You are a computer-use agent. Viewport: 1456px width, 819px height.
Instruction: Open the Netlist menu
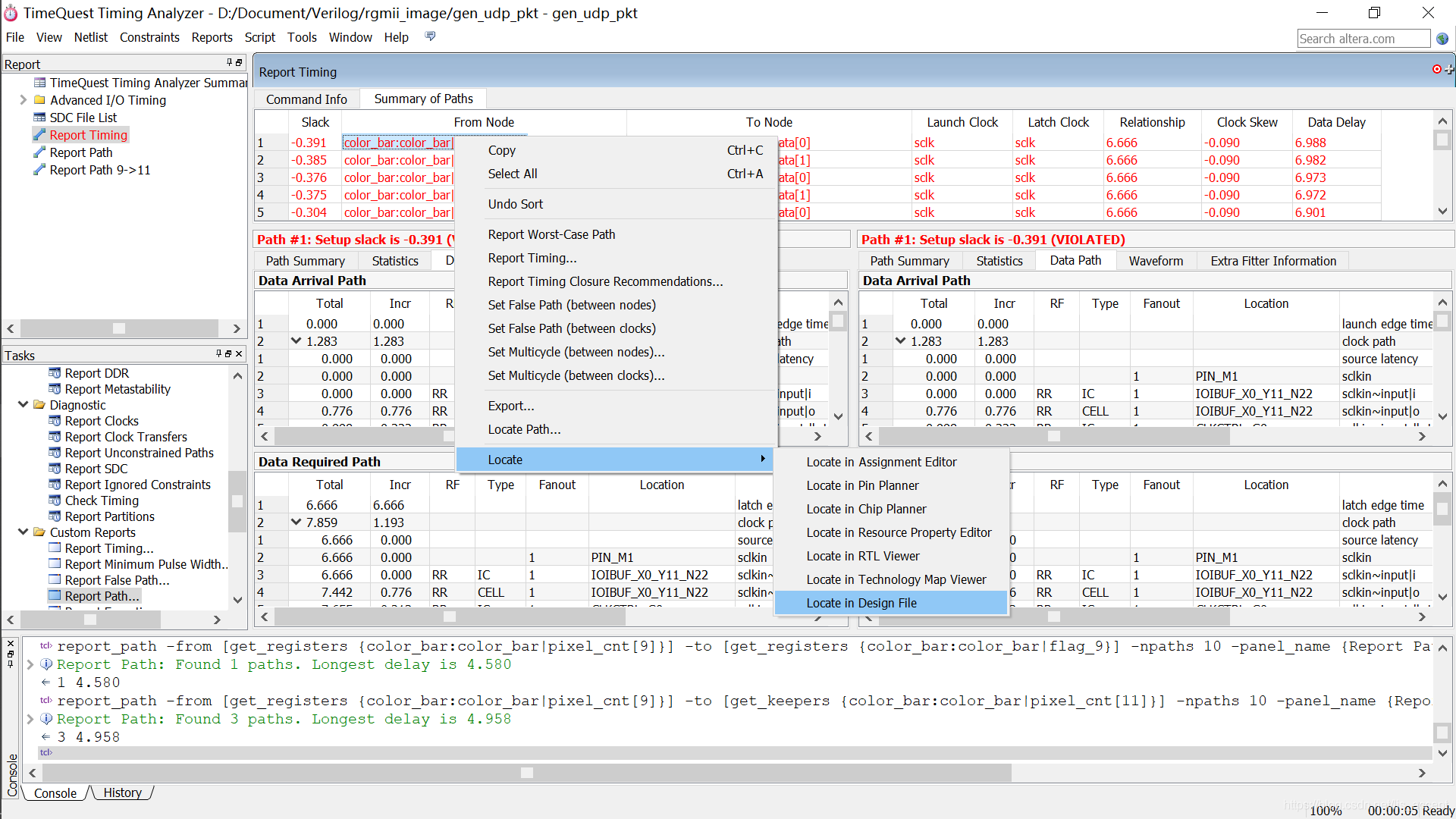click(x=91, y=37)
